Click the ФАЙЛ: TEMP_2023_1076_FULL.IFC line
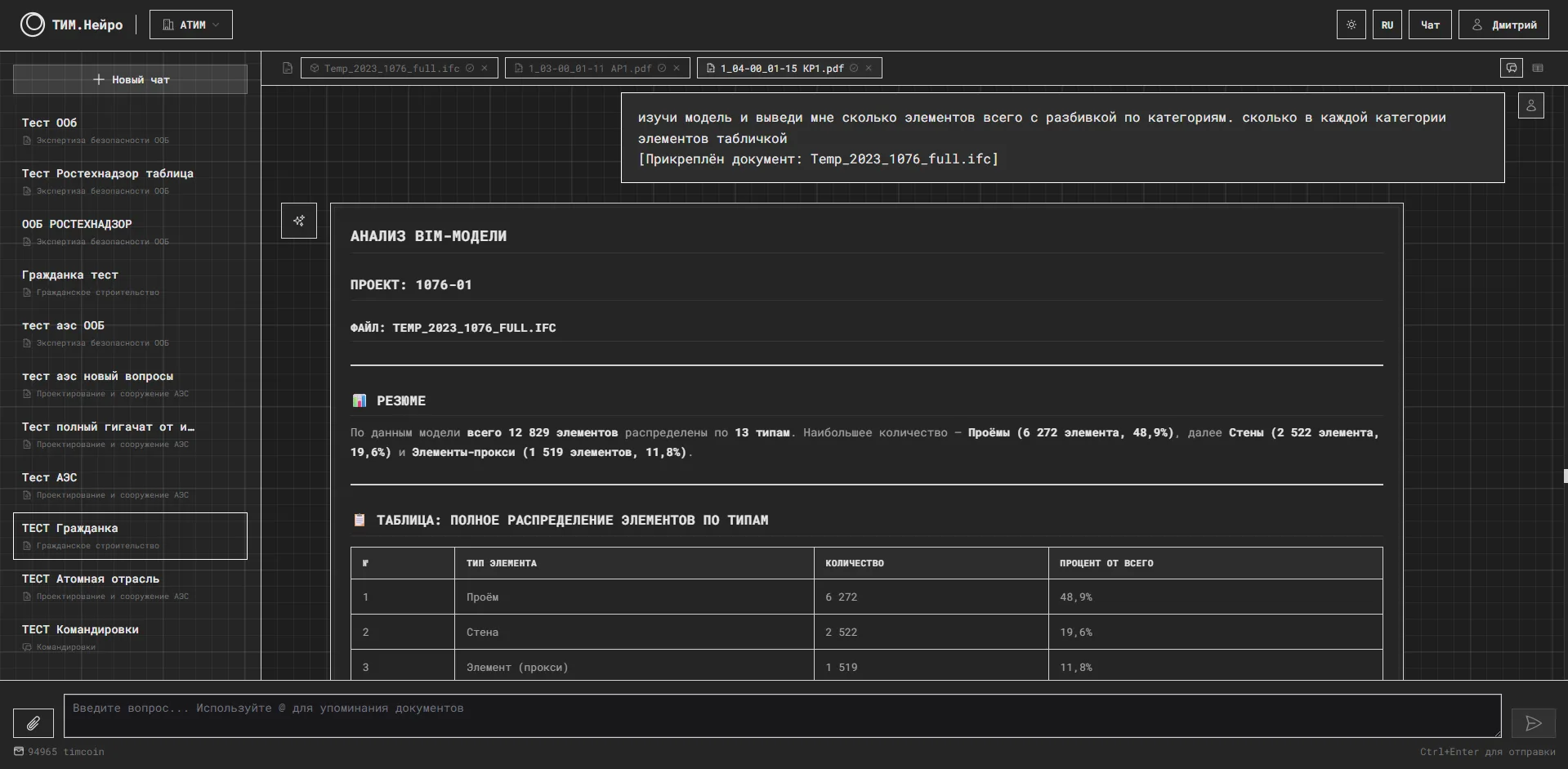Viewport: 1568px width, 769px height. pos(453,328)
